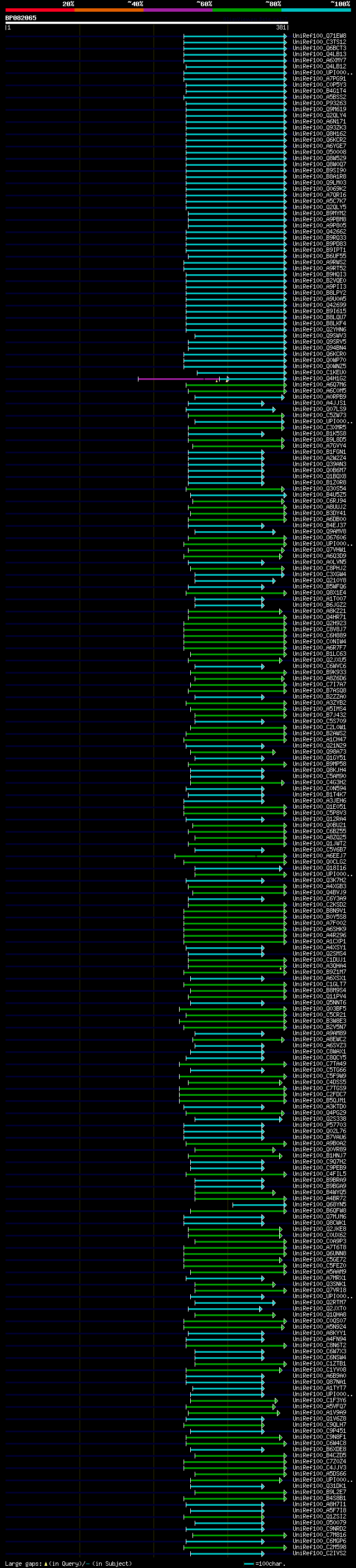The image size is (356, 1568).
Task: Select hit UniRef100_Q069K2
Action: (319, 189)
